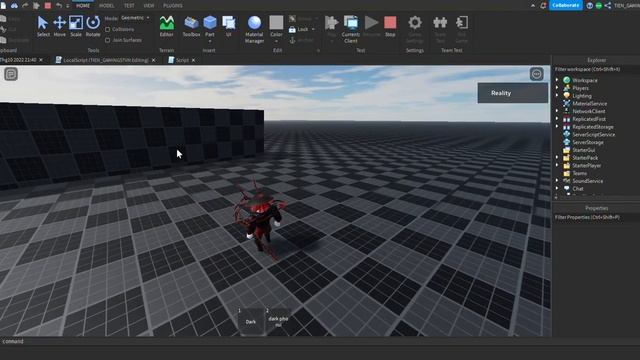Image resolution: width=640 pixels, height=360 pixels.
Task: Select the dark phù mù tool in slot 2
Action: pyautogui.click(x=278, y=321)
